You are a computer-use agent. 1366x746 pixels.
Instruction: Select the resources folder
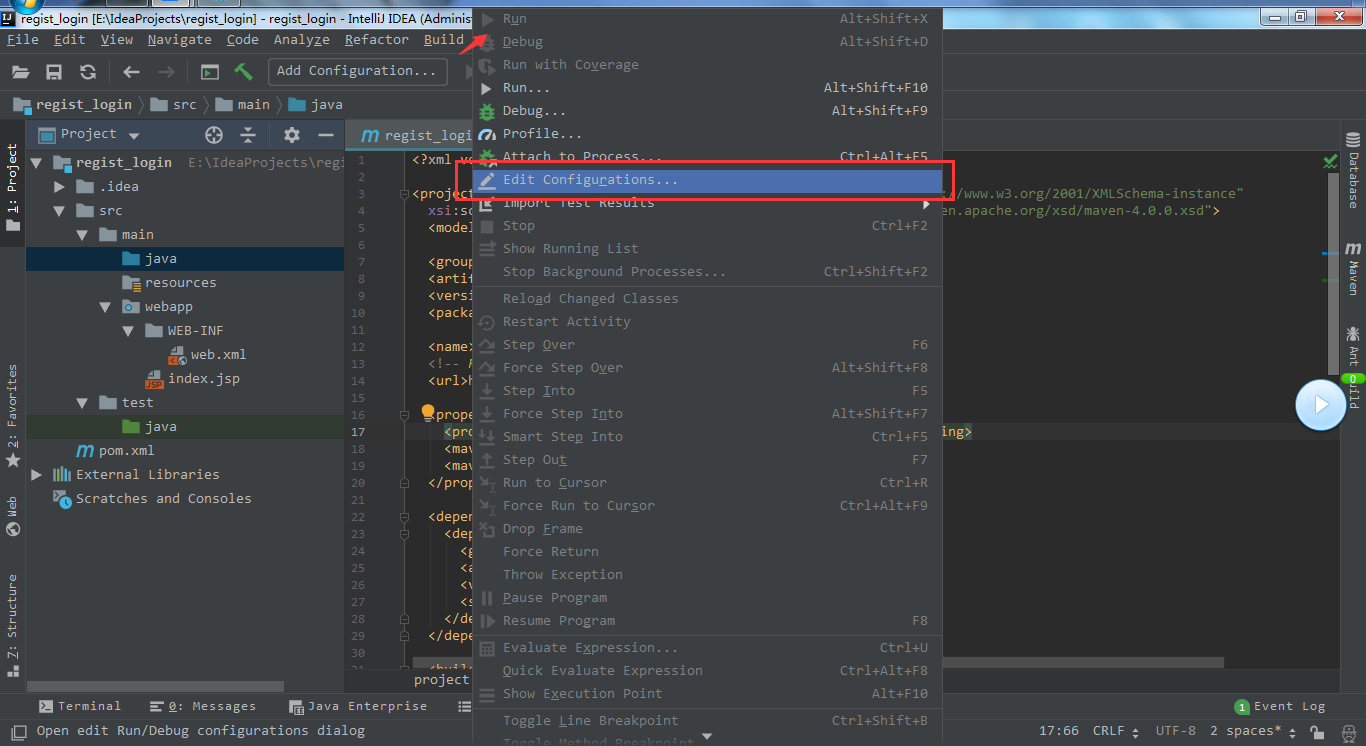(x=169, y=282)
